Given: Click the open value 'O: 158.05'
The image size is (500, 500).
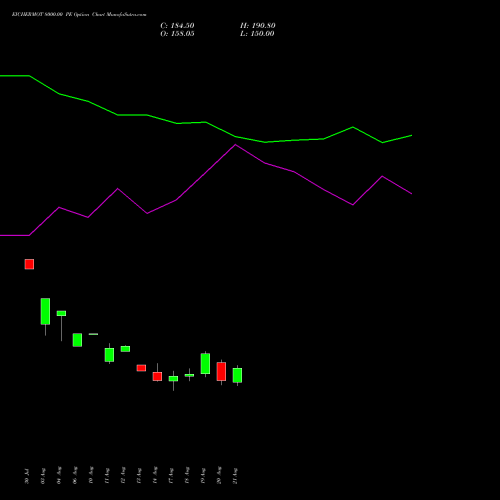Looking at the screenshot, I should [x=177, y=34].
